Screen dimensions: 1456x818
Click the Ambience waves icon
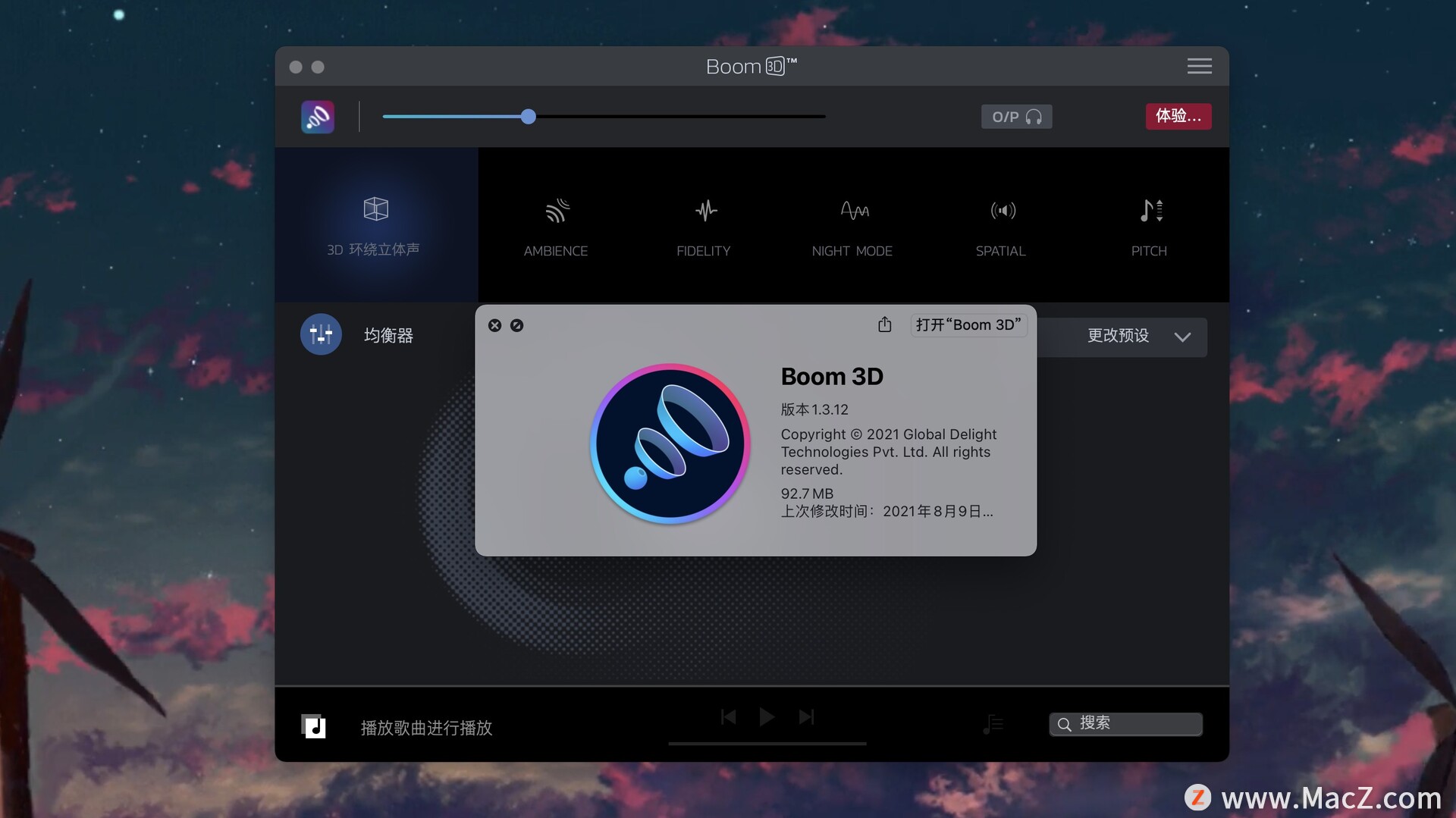557,210
